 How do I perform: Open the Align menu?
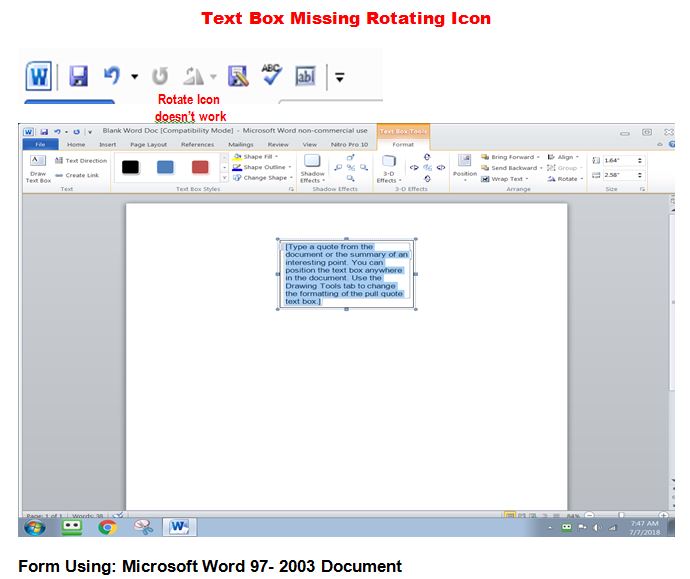[563, 157]
